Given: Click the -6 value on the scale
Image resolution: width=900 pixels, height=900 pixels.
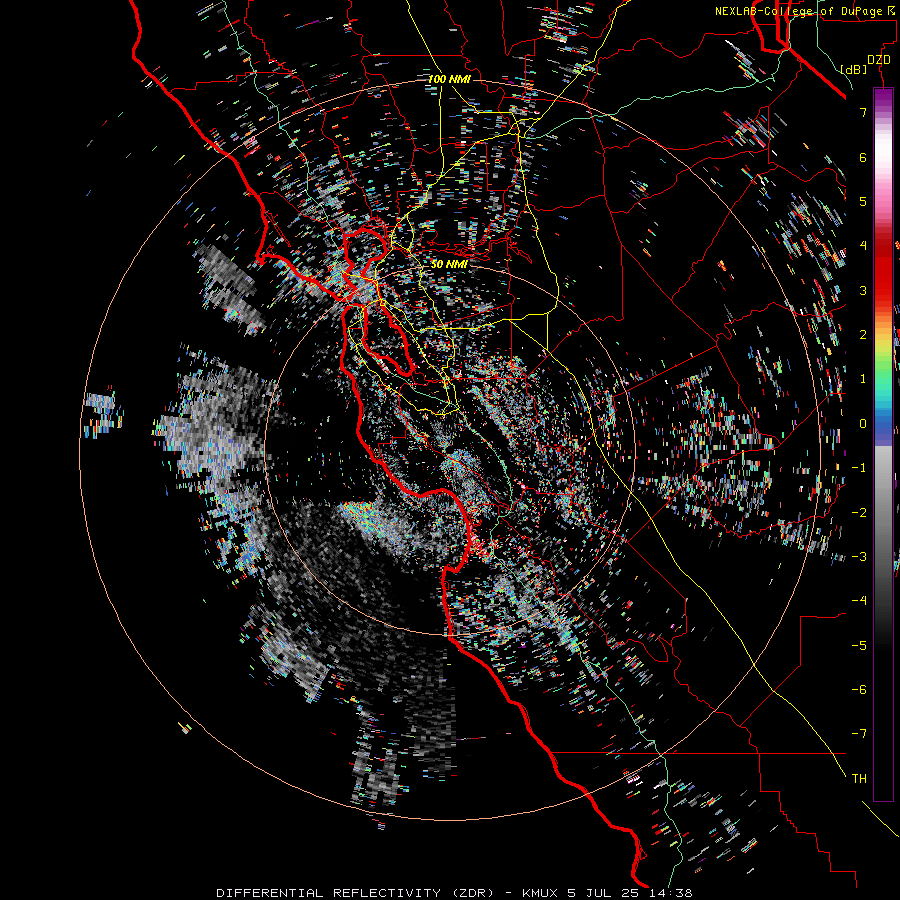Looking at the screenshot, I should (x=859, y=690).
